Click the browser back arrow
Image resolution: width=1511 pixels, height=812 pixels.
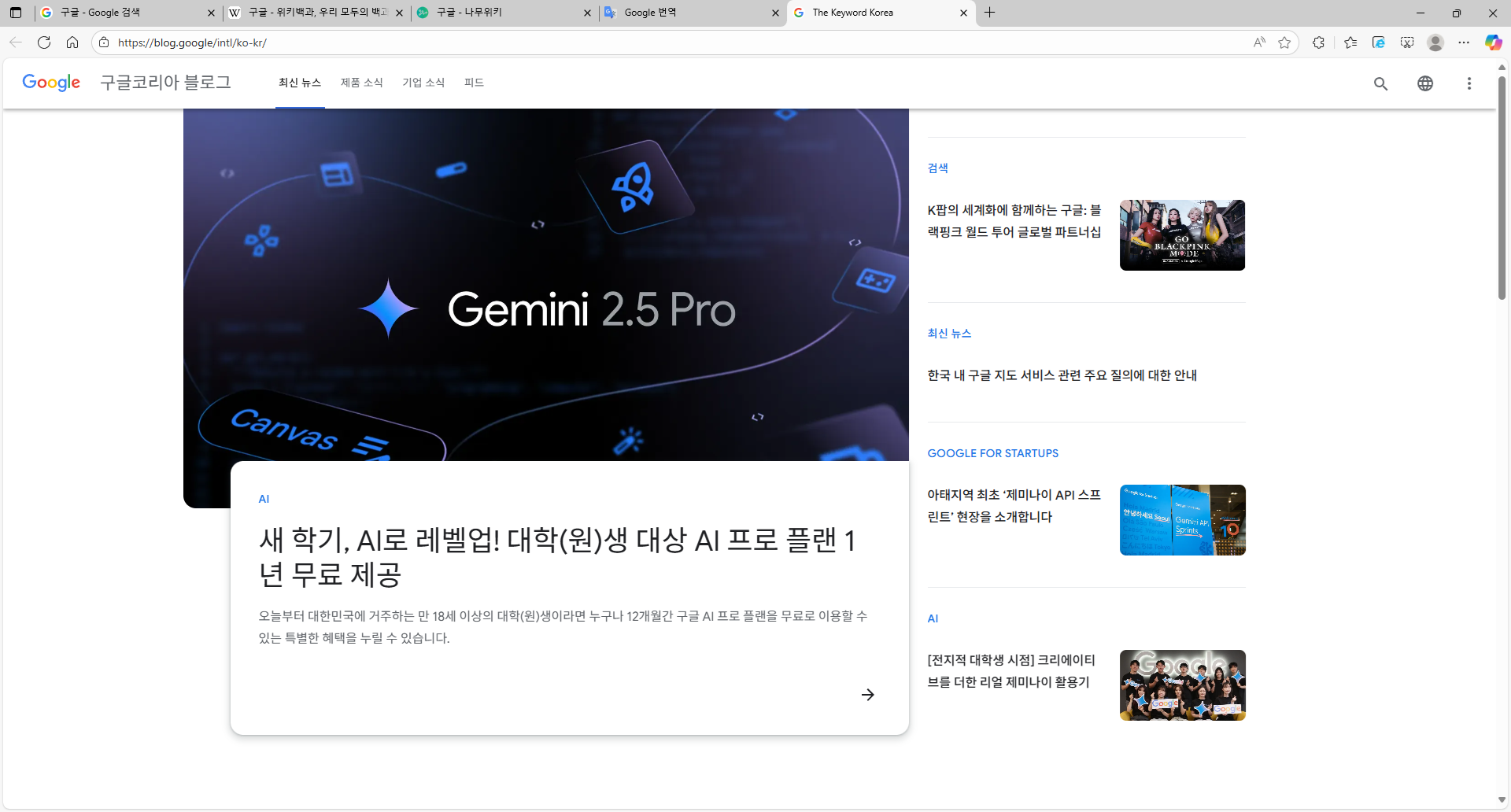[16, 42]
